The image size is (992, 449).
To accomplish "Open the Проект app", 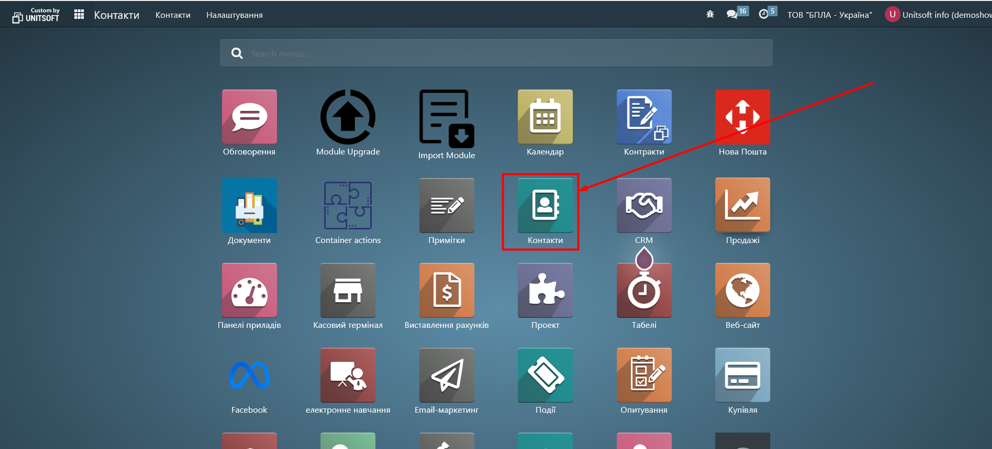I will (545, 290).
